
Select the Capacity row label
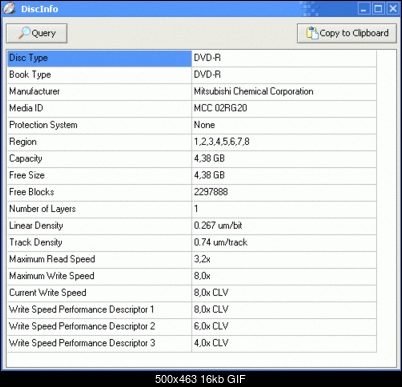(99, 159)
